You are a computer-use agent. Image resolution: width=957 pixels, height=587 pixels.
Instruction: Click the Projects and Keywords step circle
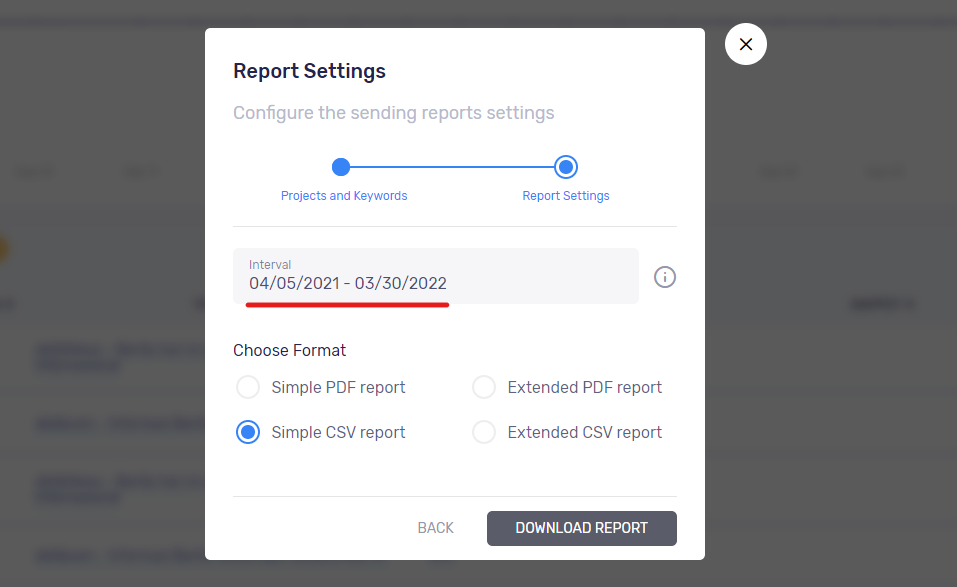[341, 167]
